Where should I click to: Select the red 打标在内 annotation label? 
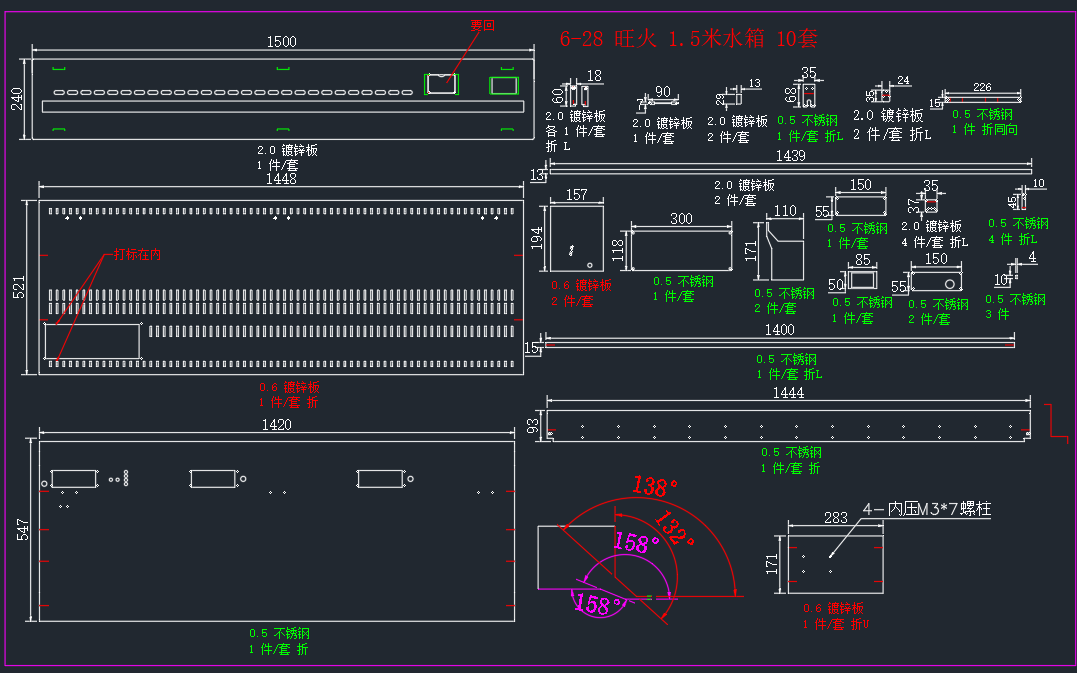[137, 254]
